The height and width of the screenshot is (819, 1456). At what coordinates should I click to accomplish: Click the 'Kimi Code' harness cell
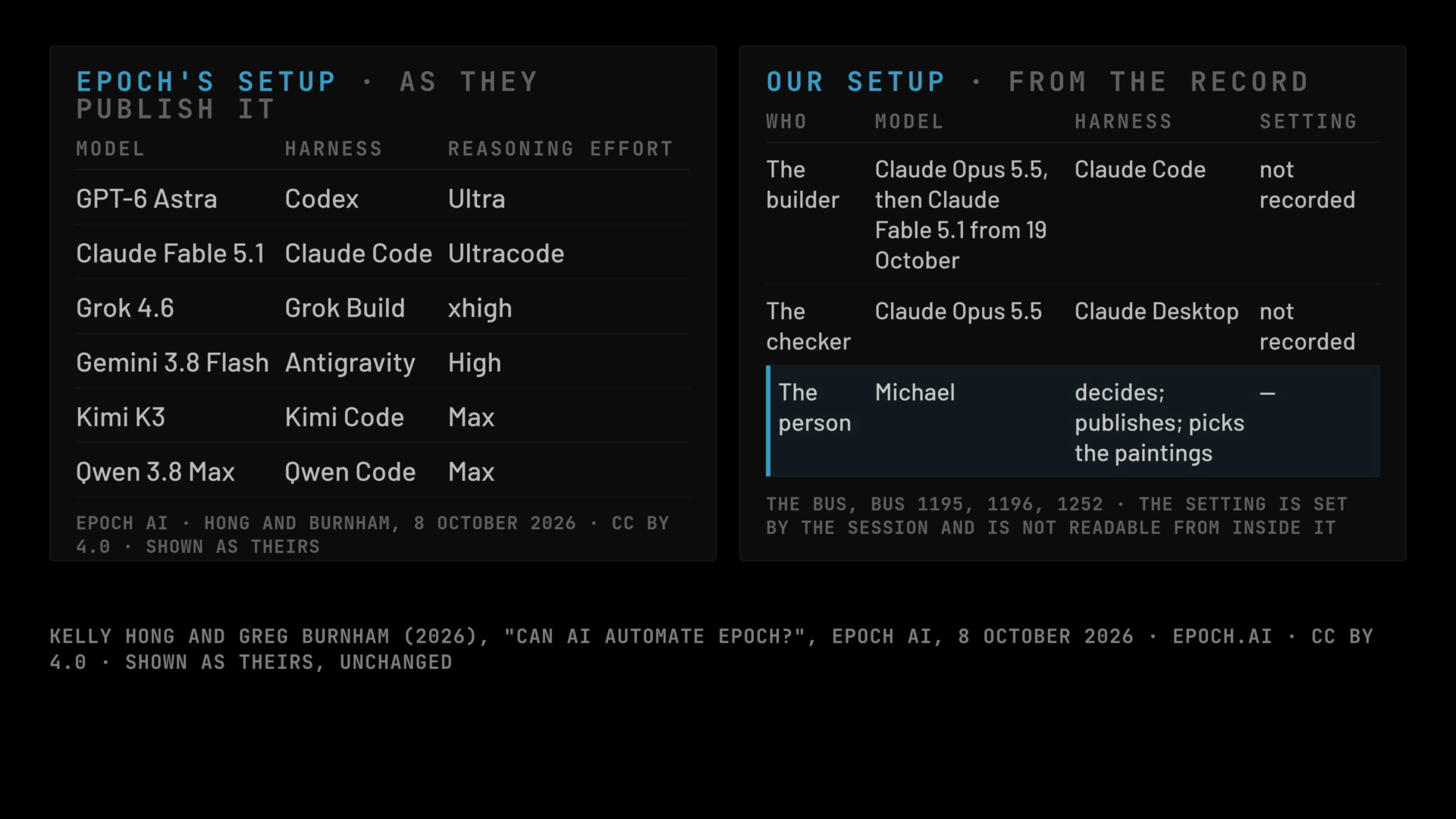tap(344, 417)
